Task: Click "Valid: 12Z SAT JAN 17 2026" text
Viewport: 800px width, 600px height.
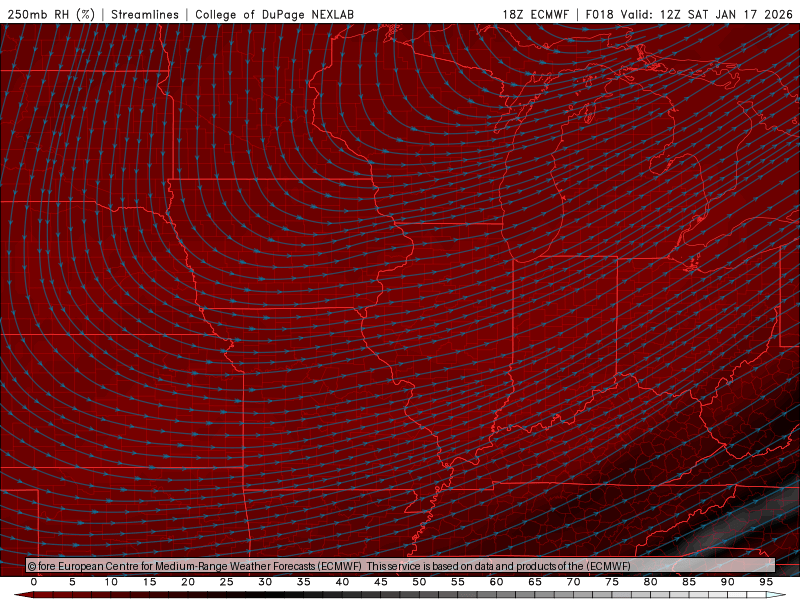Action: pyautogui.click(x=707, y=14)
